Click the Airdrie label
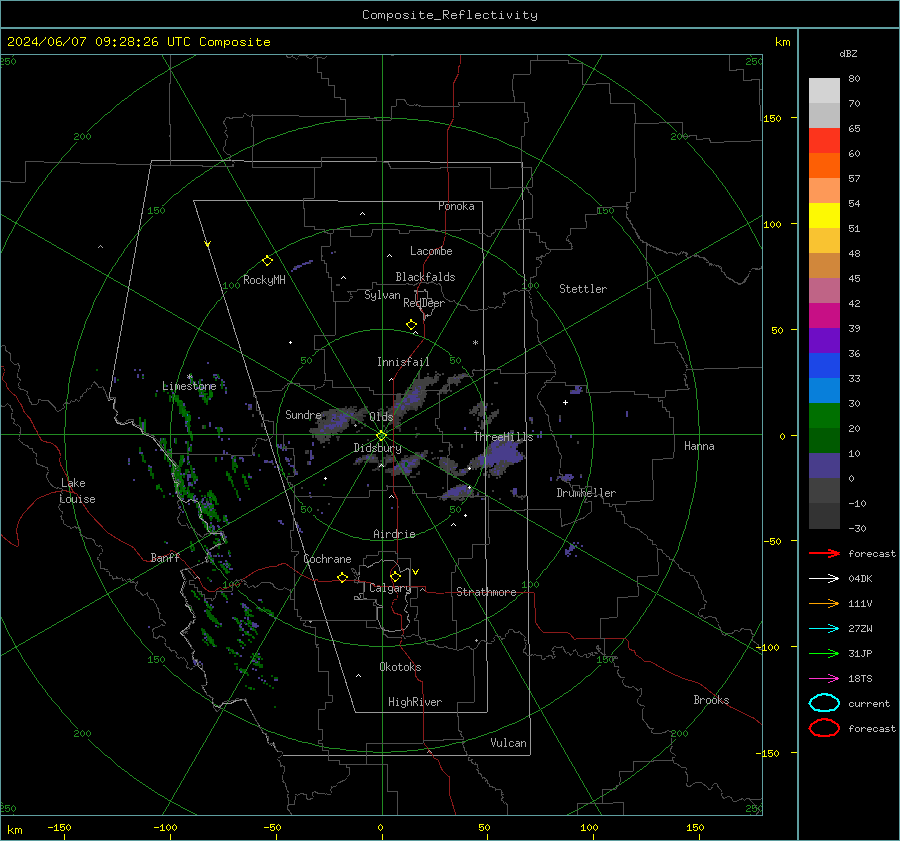Viewport: 900px width, 841px height. coord(394,534)
